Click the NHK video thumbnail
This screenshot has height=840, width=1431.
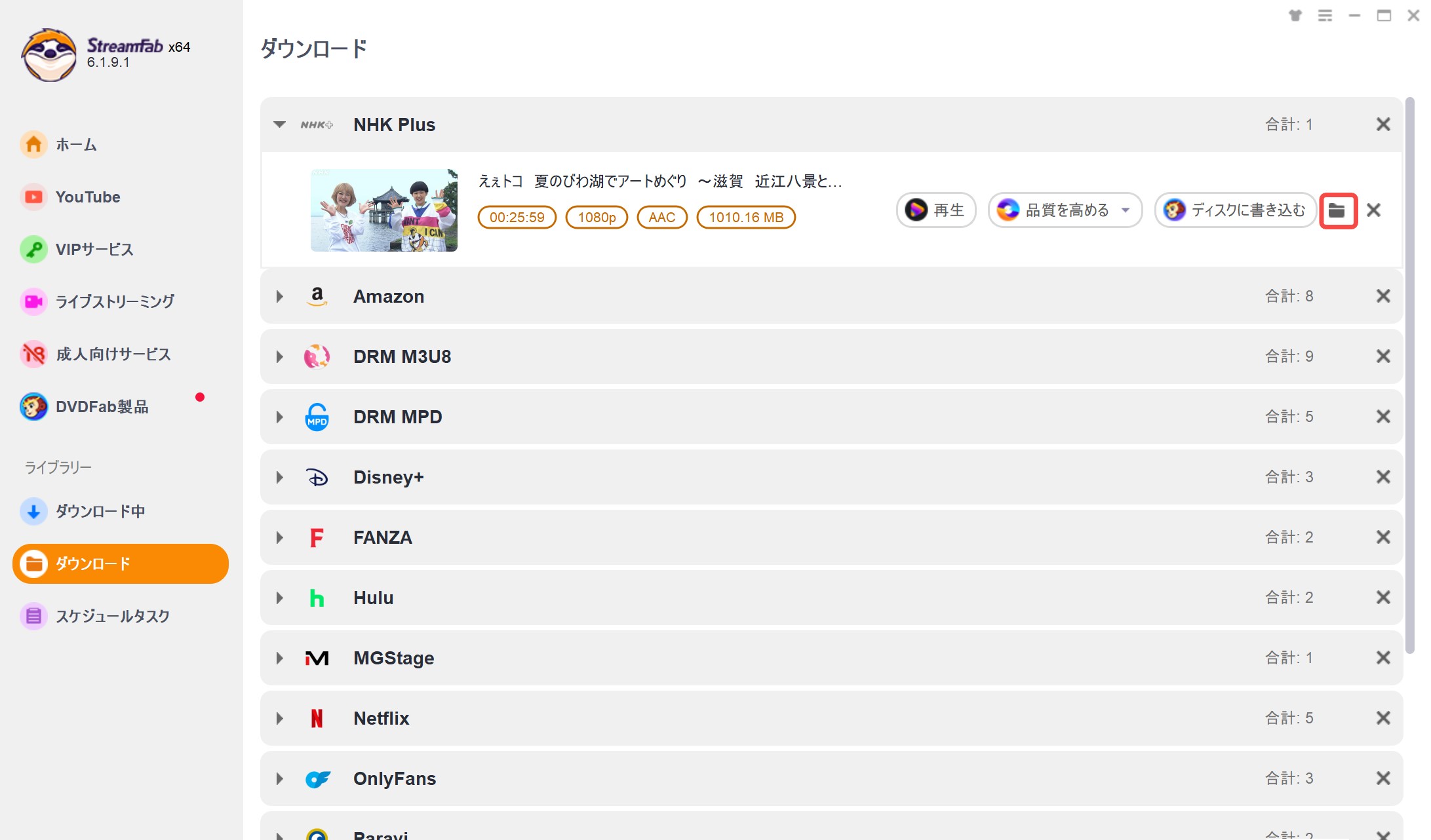pos(384,210)
